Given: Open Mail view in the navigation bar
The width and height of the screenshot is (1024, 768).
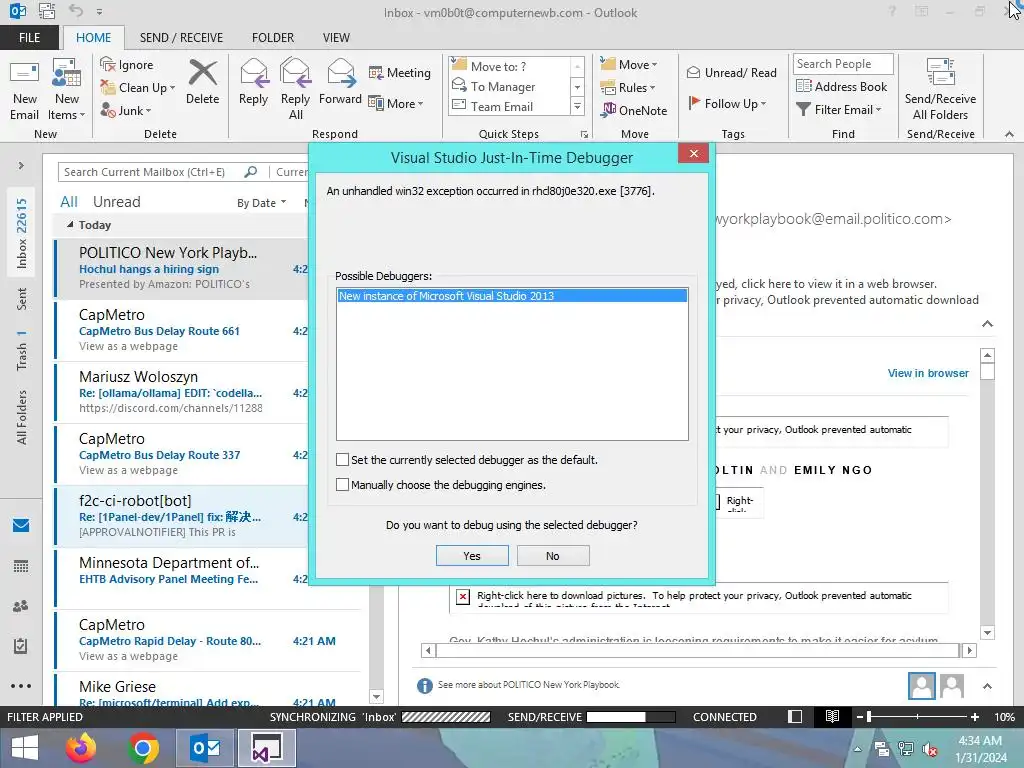Looking at the screenshot, I should (21, 525).
